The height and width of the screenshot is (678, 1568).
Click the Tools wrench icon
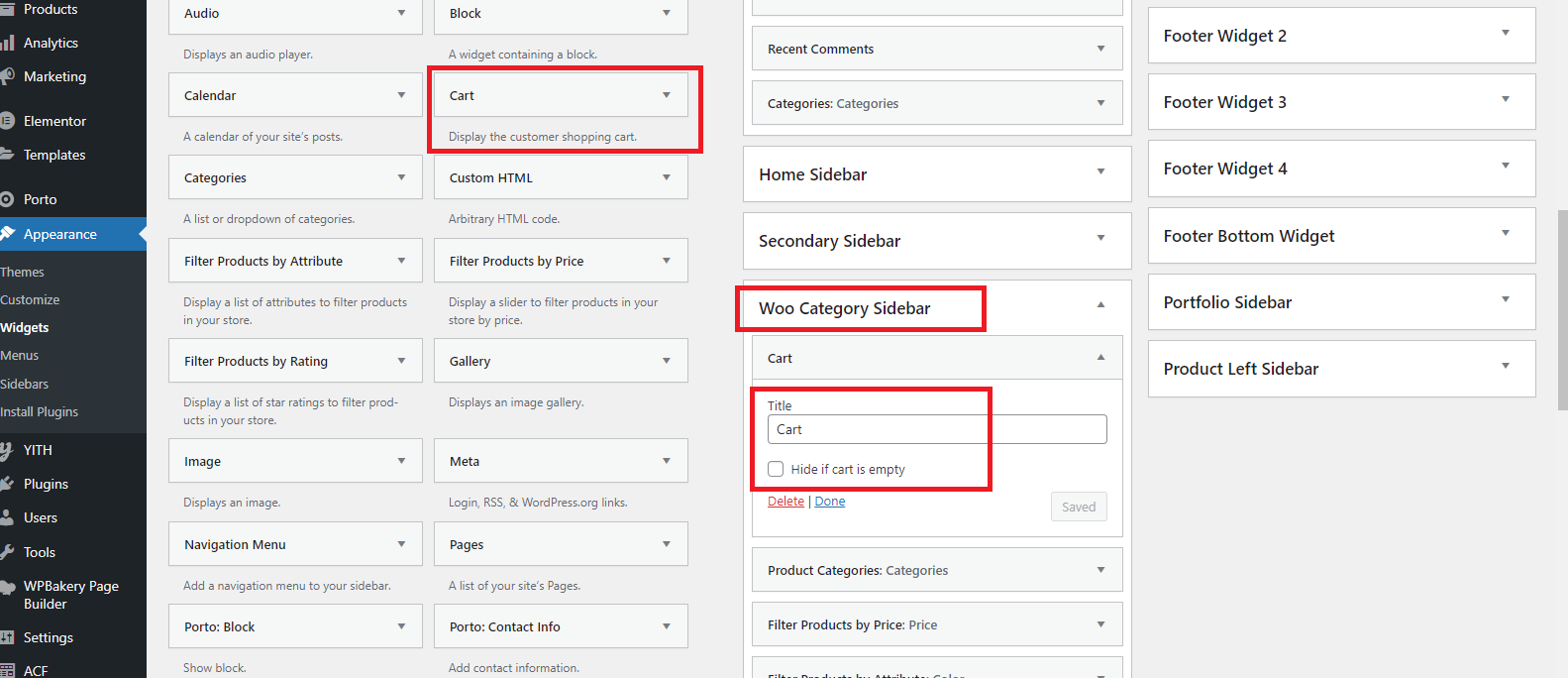(x=7, y=552)
